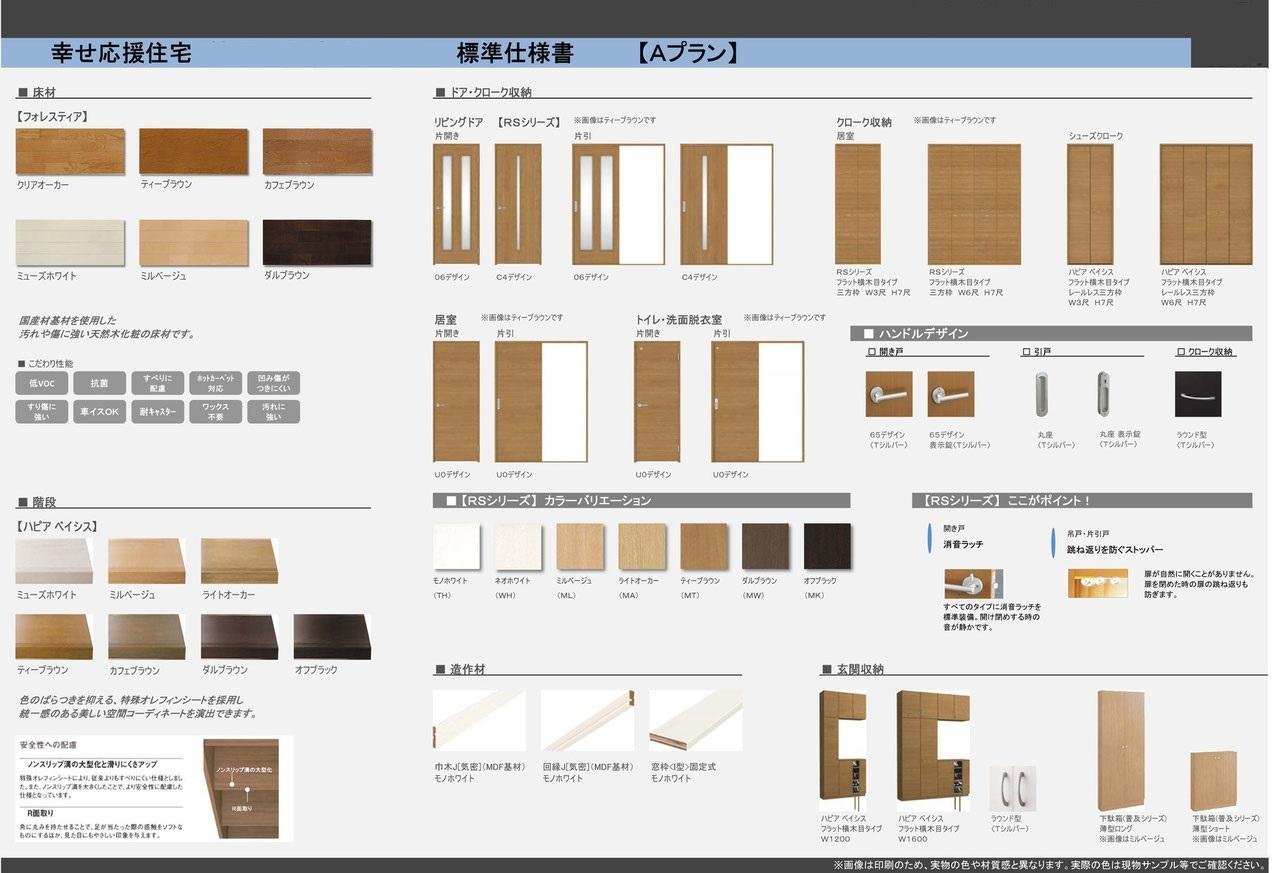
Task: Choose the オフブラック stair sample under ハピア ベイシス
Action: [x=332, y=636]
